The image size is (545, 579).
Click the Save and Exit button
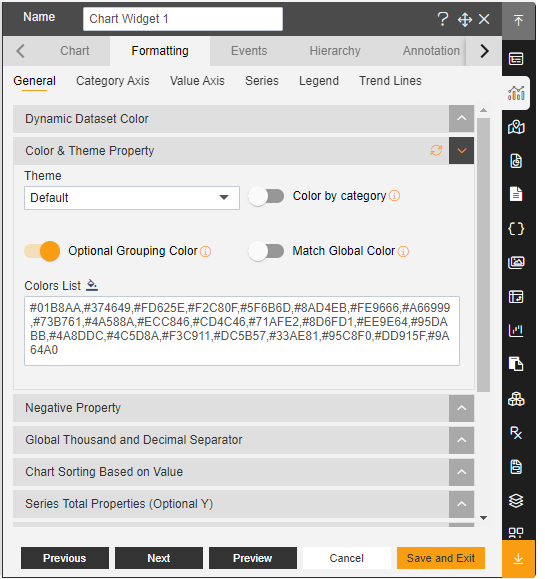[441, 558]
